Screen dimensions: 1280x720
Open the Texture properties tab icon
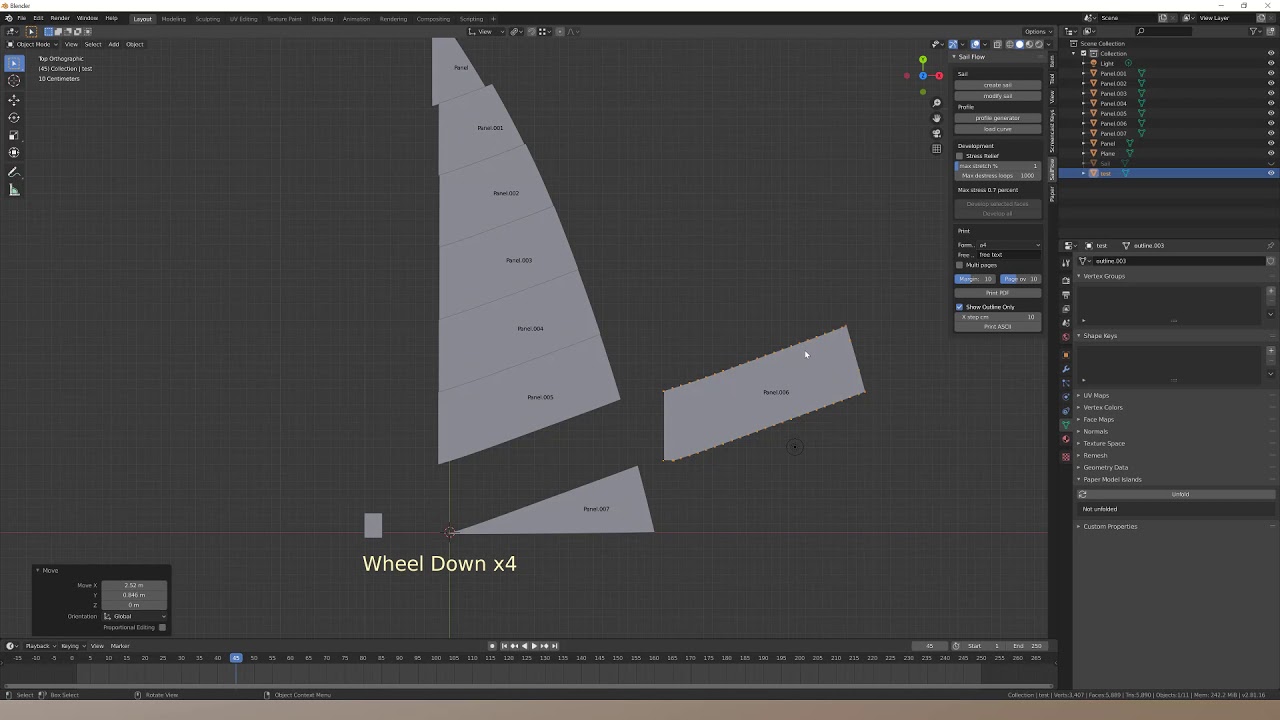point(1066,457)
